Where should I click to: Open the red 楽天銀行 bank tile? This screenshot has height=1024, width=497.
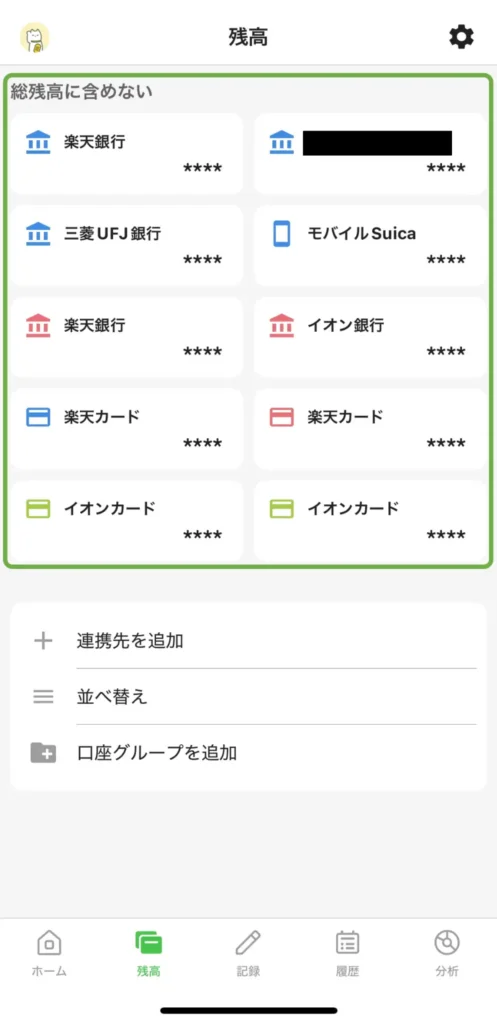127,337
